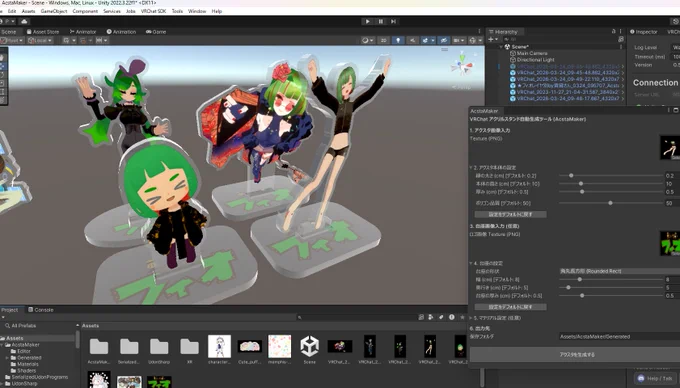Select VRChat_2023-11-27 object in Hierarchy

pos(567,92)
